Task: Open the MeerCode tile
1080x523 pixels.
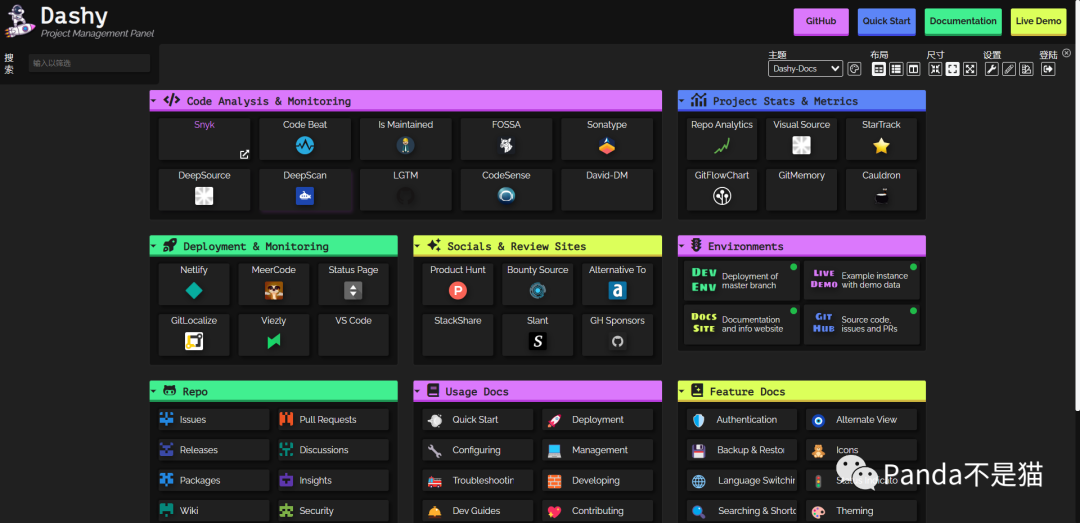Action: (273, 284)
